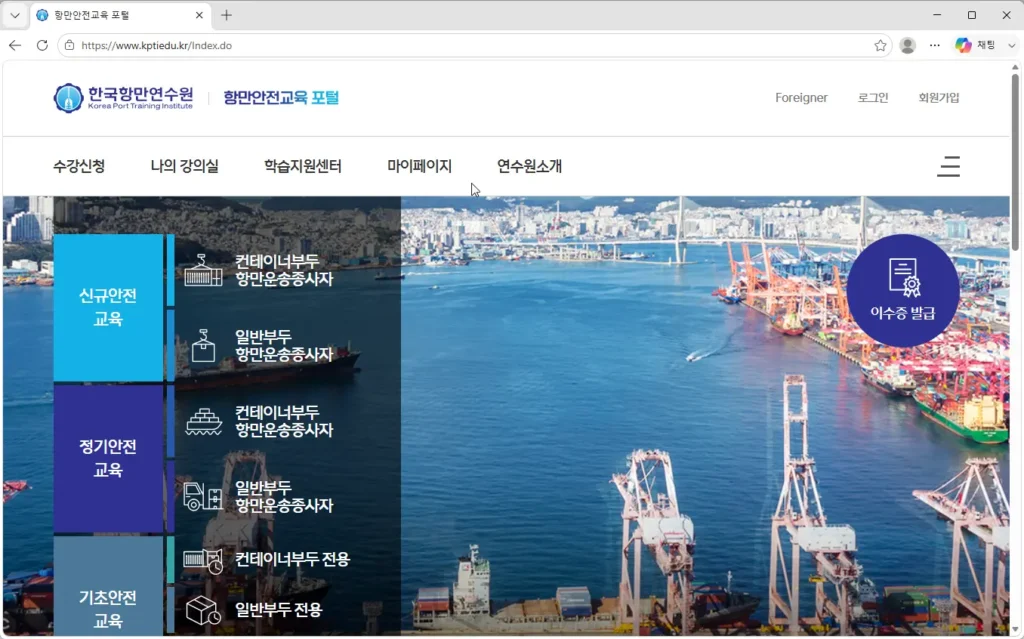This screenshot has height=639, width=1024.
Task: Open 컨테이너부두 전용 basic safety course
Action: pos(293,559)
